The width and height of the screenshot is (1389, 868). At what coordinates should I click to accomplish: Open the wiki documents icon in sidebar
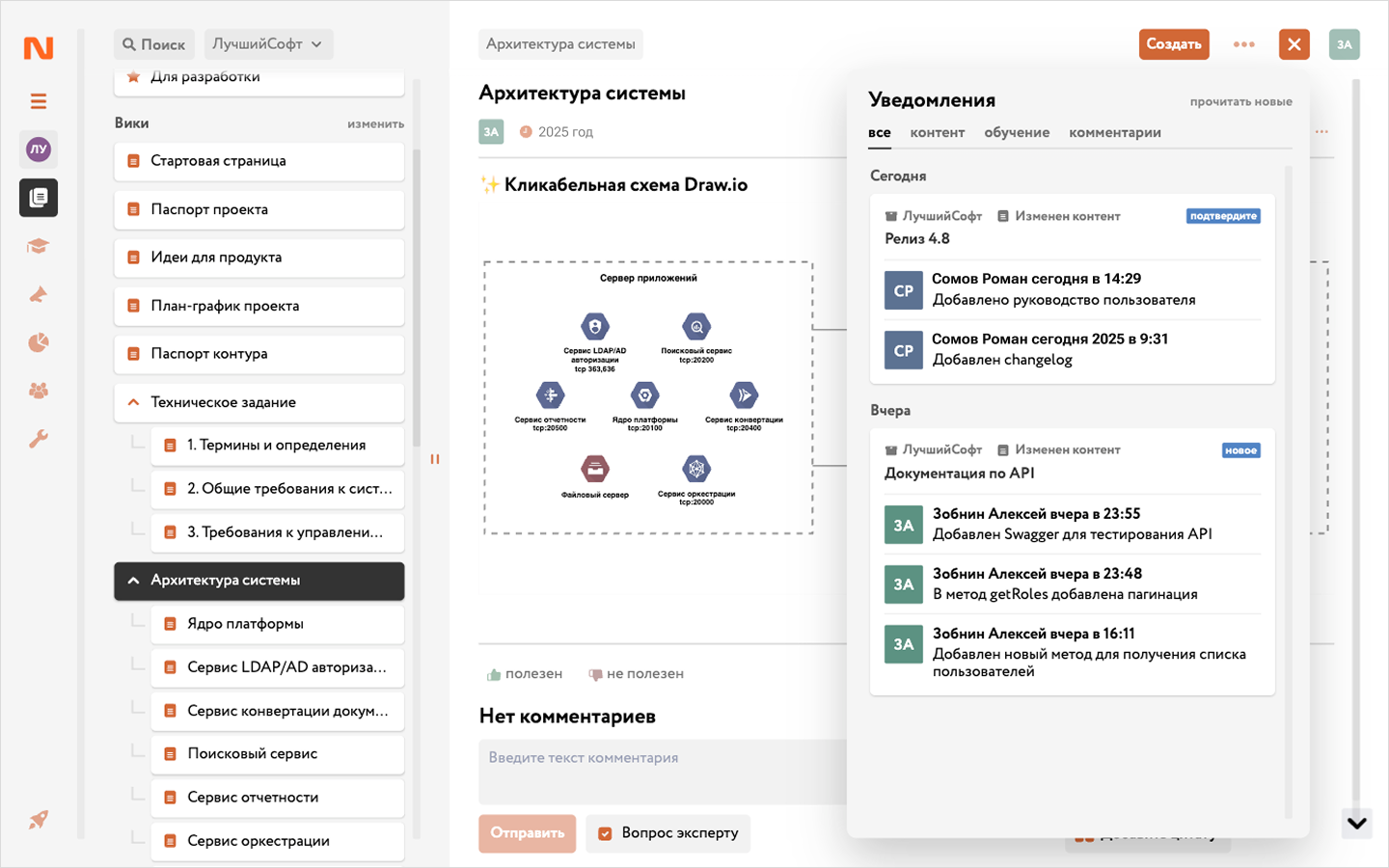point(39,198)
